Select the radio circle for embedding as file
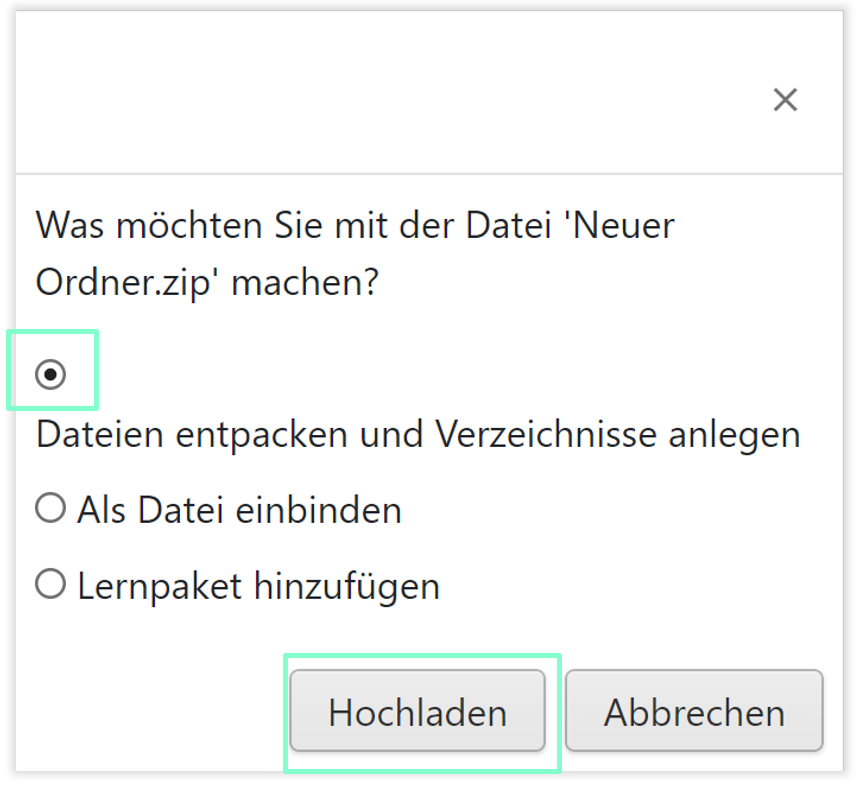The image size is (859, 789). pos(50,509)
